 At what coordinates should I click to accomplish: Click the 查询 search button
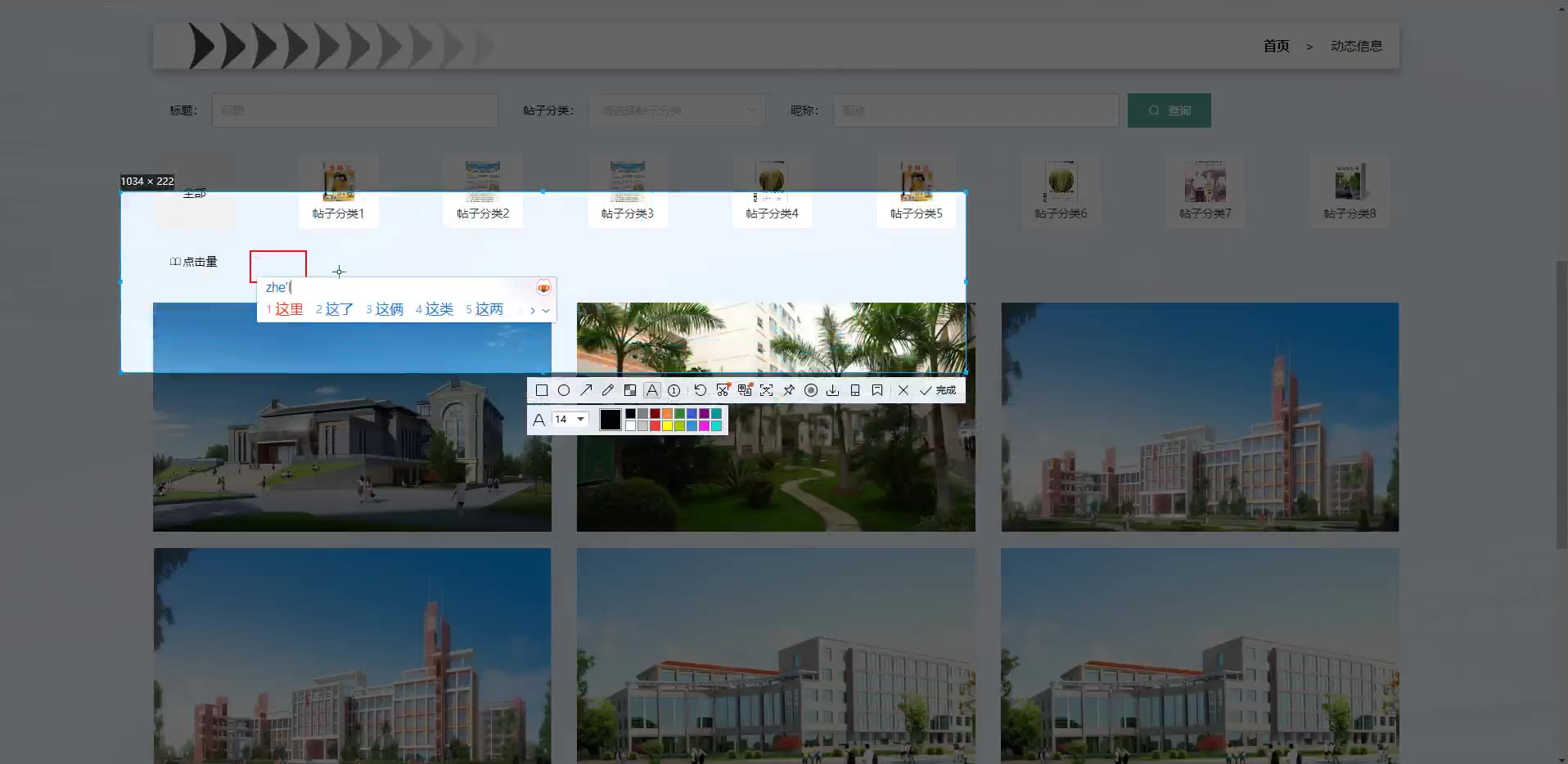pyautogui.click(x=1169, y=110)
